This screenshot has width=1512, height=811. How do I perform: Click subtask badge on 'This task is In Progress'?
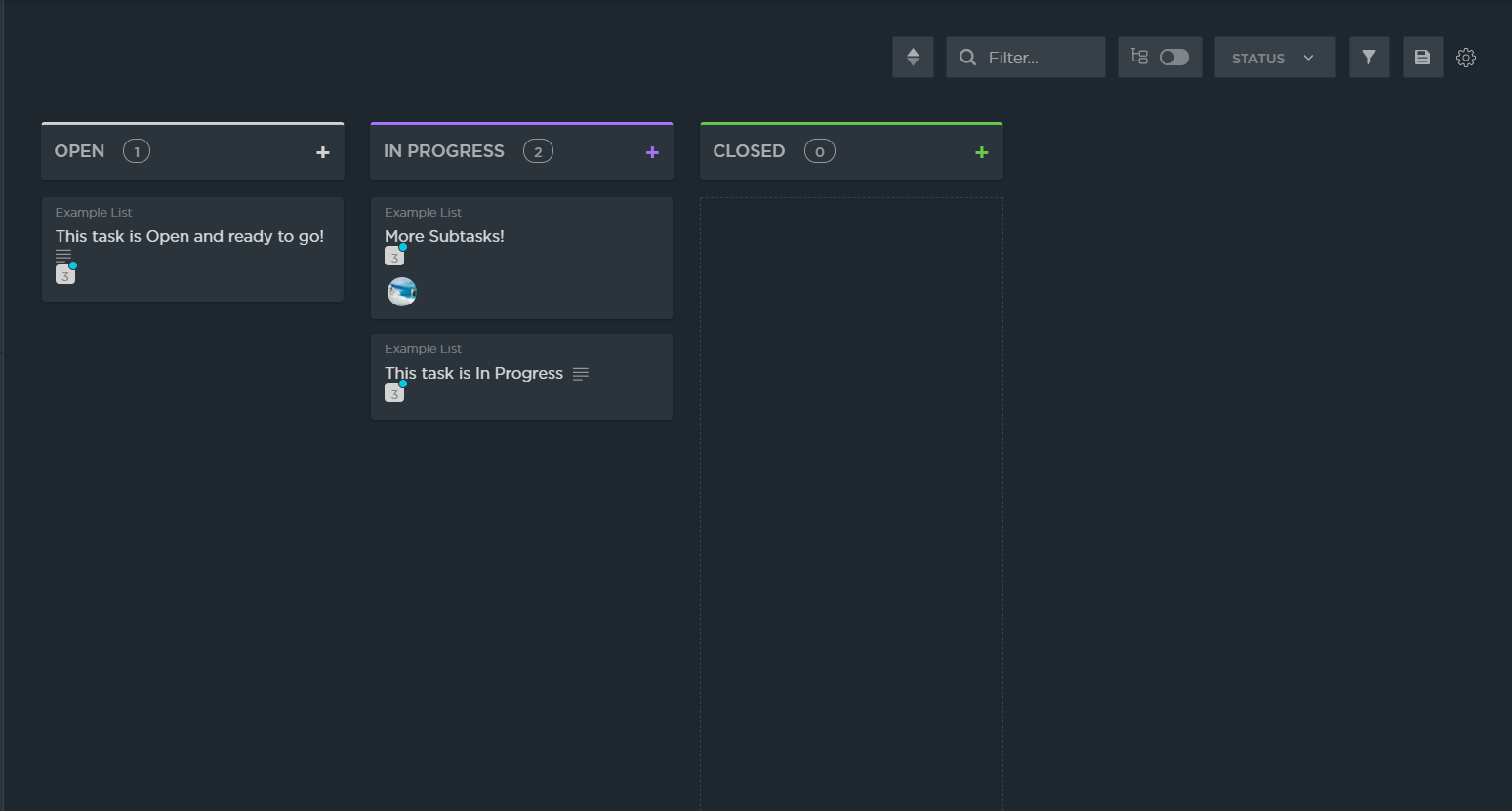(x=394, y=393)
